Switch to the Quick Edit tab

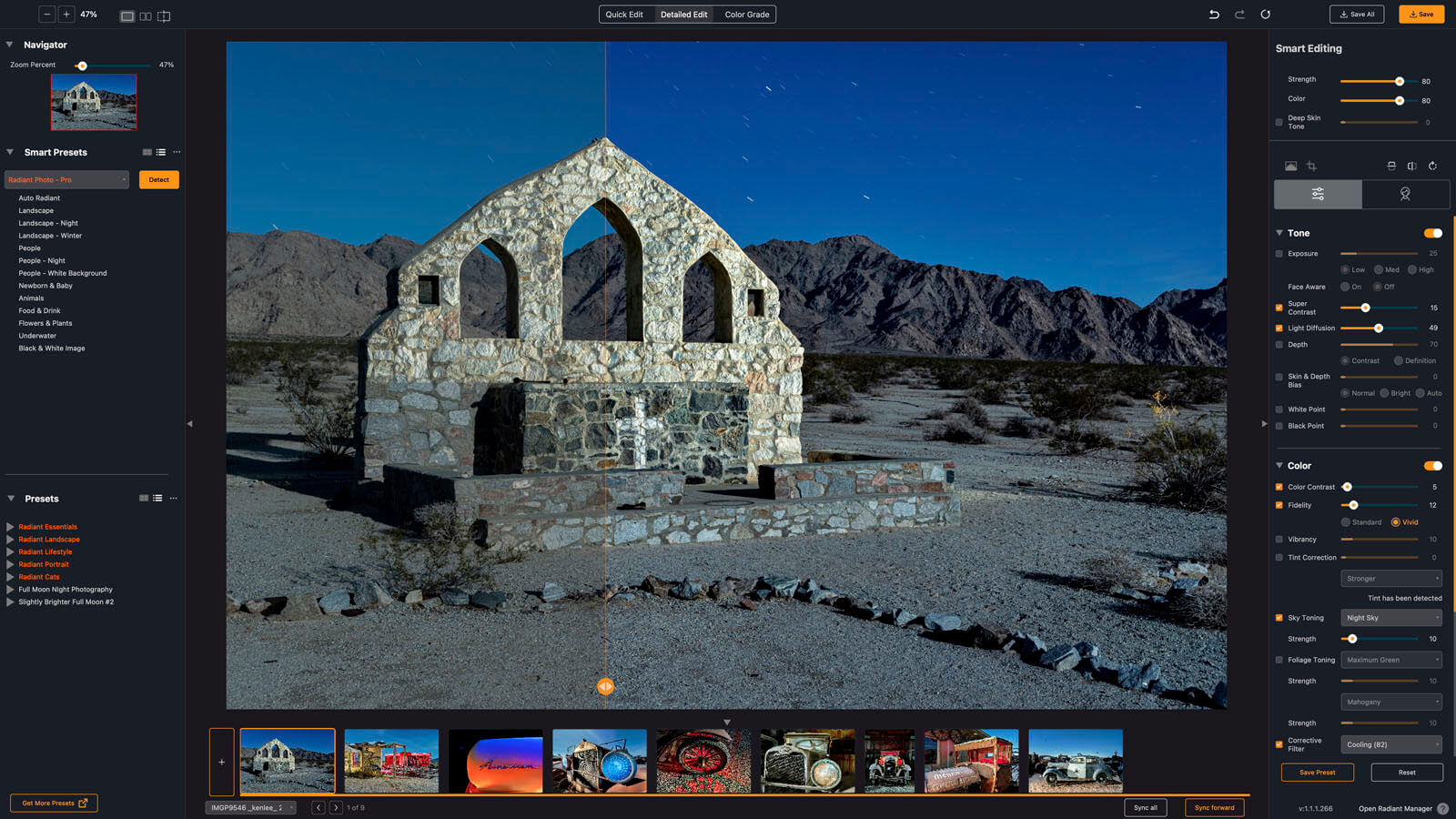[x=624, y=15]
